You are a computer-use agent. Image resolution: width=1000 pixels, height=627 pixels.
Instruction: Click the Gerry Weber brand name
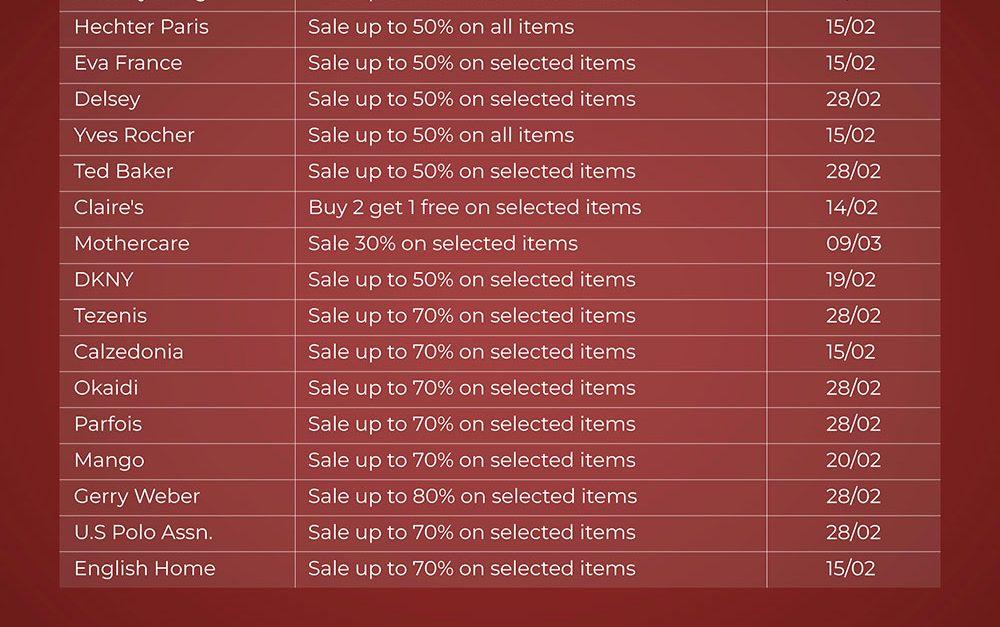[x=137, y=496]
